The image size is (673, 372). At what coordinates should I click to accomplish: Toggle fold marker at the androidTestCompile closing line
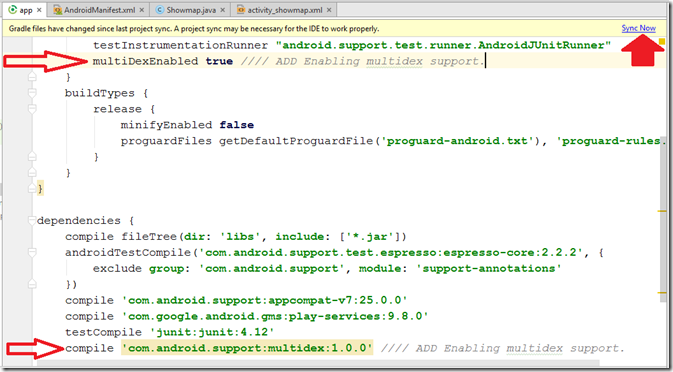click(31, 284)
